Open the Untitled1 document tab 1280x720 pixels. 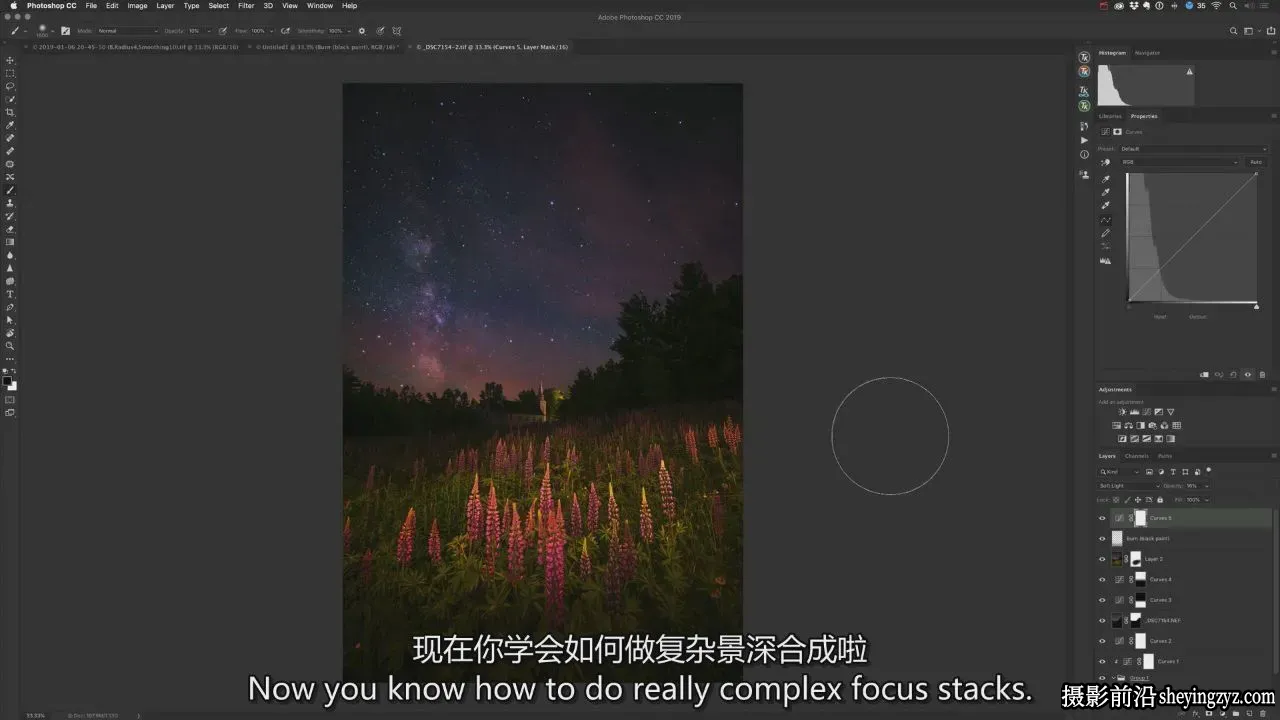coord(327,47)
